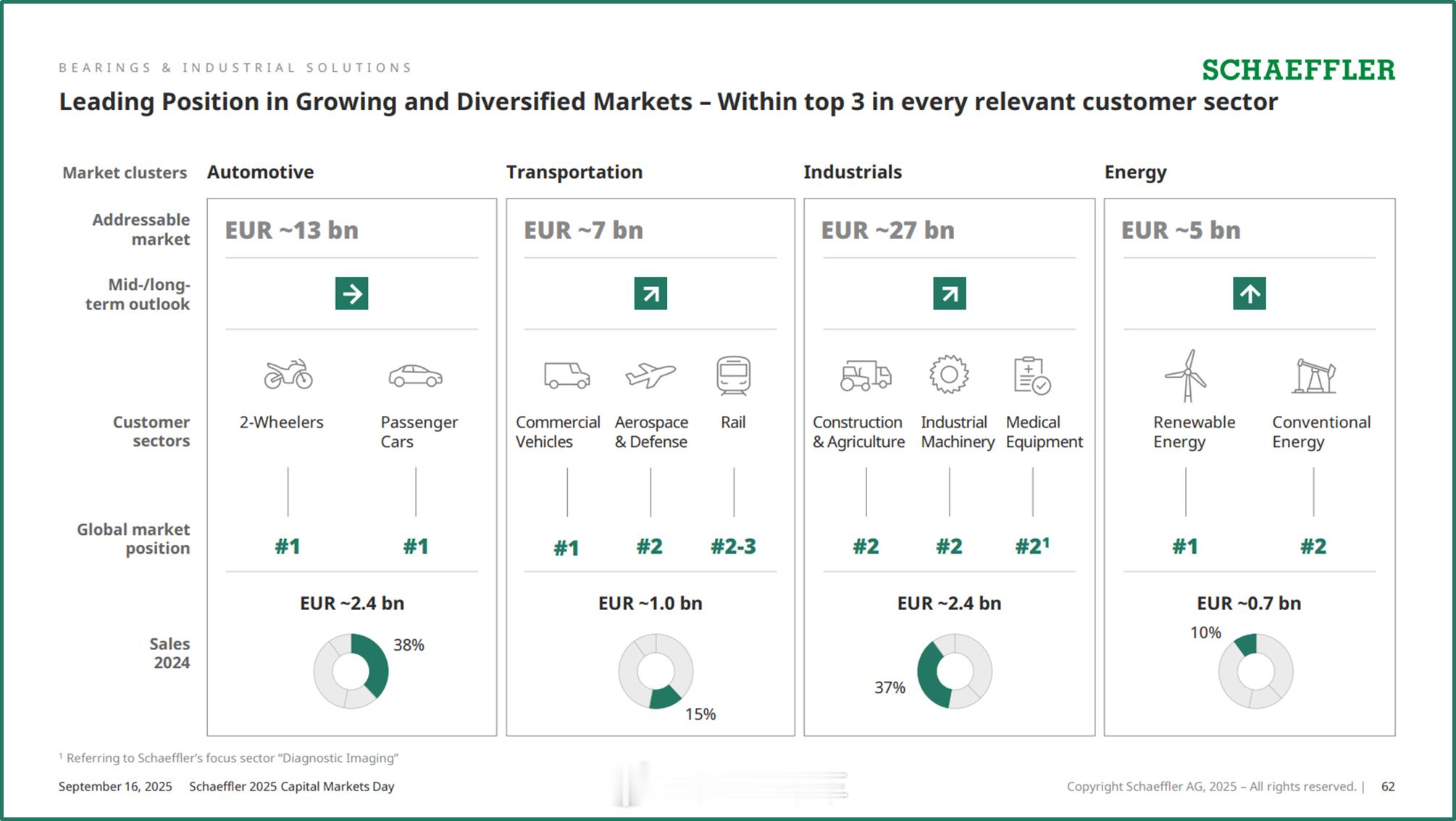Click the Global market position row label
Screen dimensions: 1456x821
click(133, 538)
